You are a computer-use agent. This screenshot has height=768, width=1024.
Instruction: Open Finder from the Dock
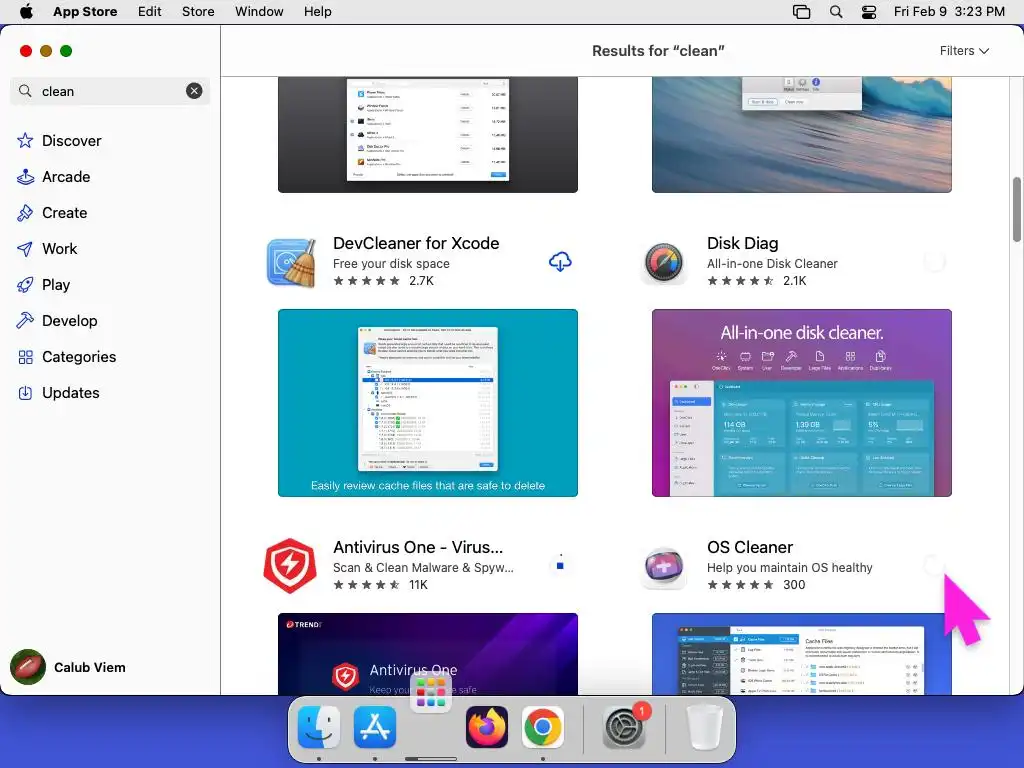pyautogui.click(x=319, y=727)
